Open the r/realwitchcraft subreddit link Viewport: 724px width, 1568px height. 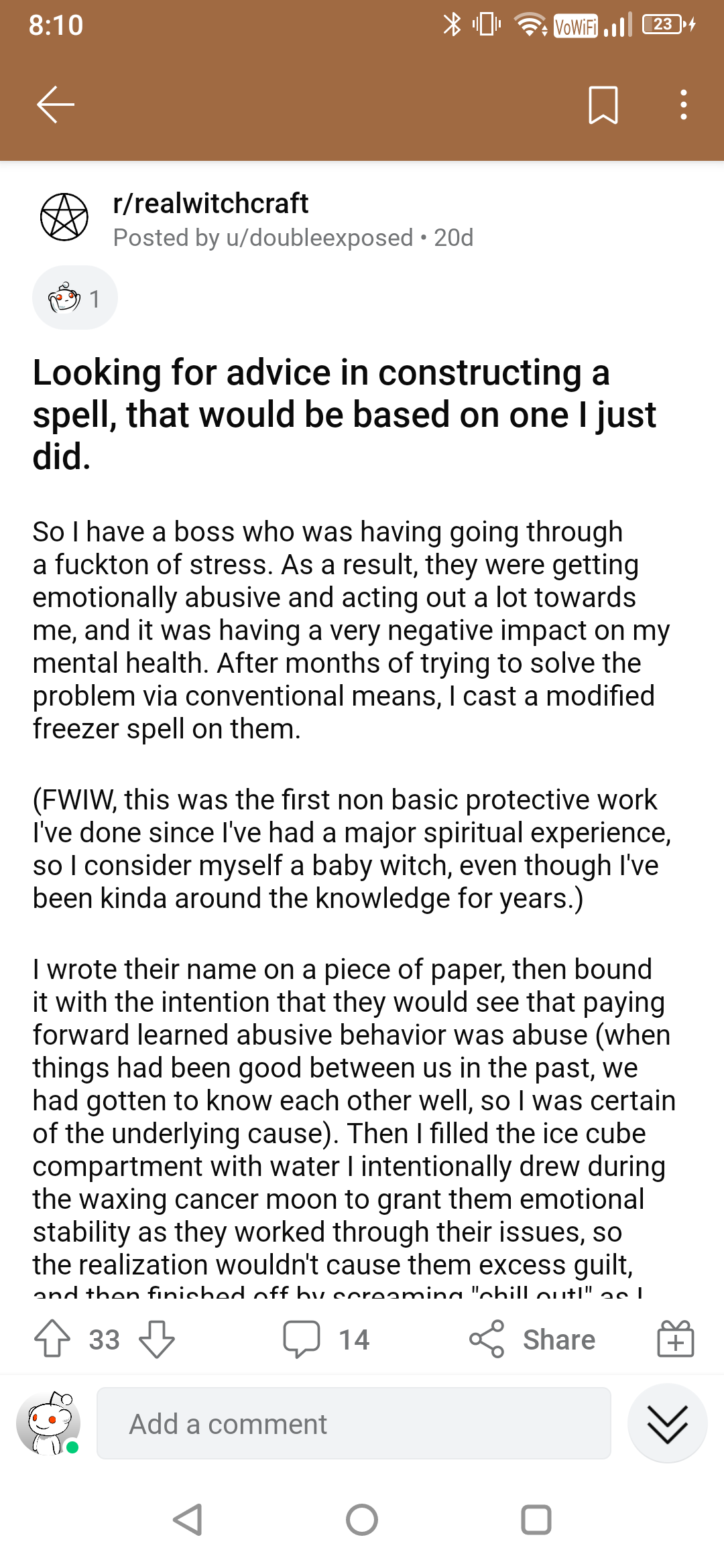[x=210, y=203]
